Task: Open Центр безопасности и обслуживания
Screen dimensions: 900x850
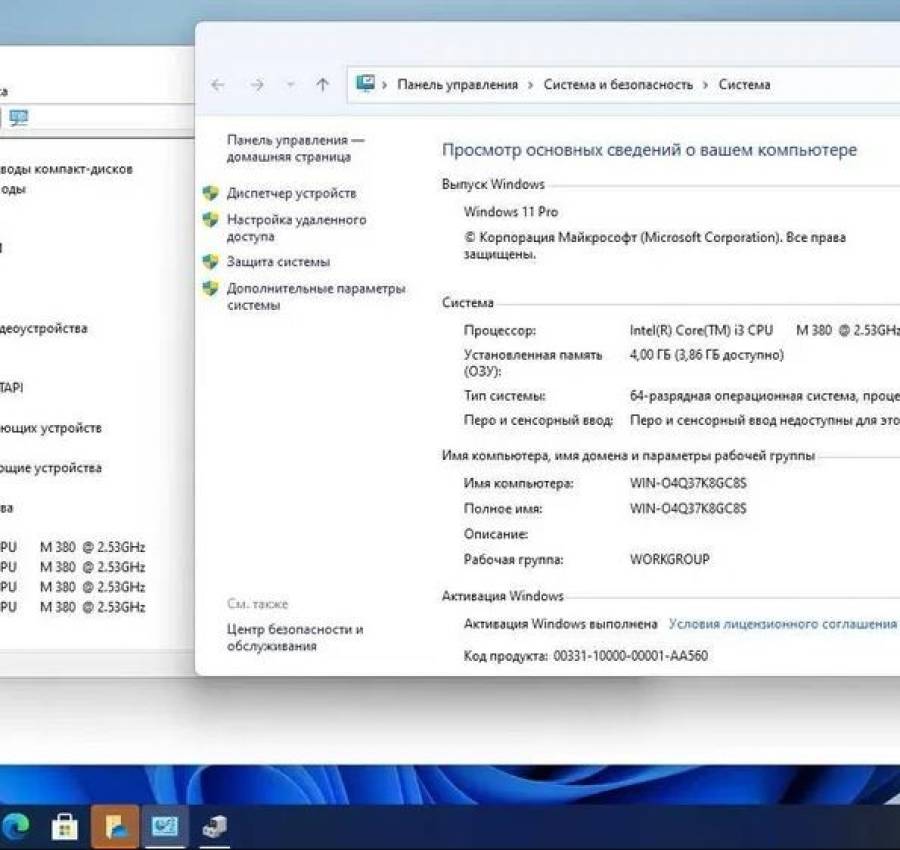Action: [295, 637]
